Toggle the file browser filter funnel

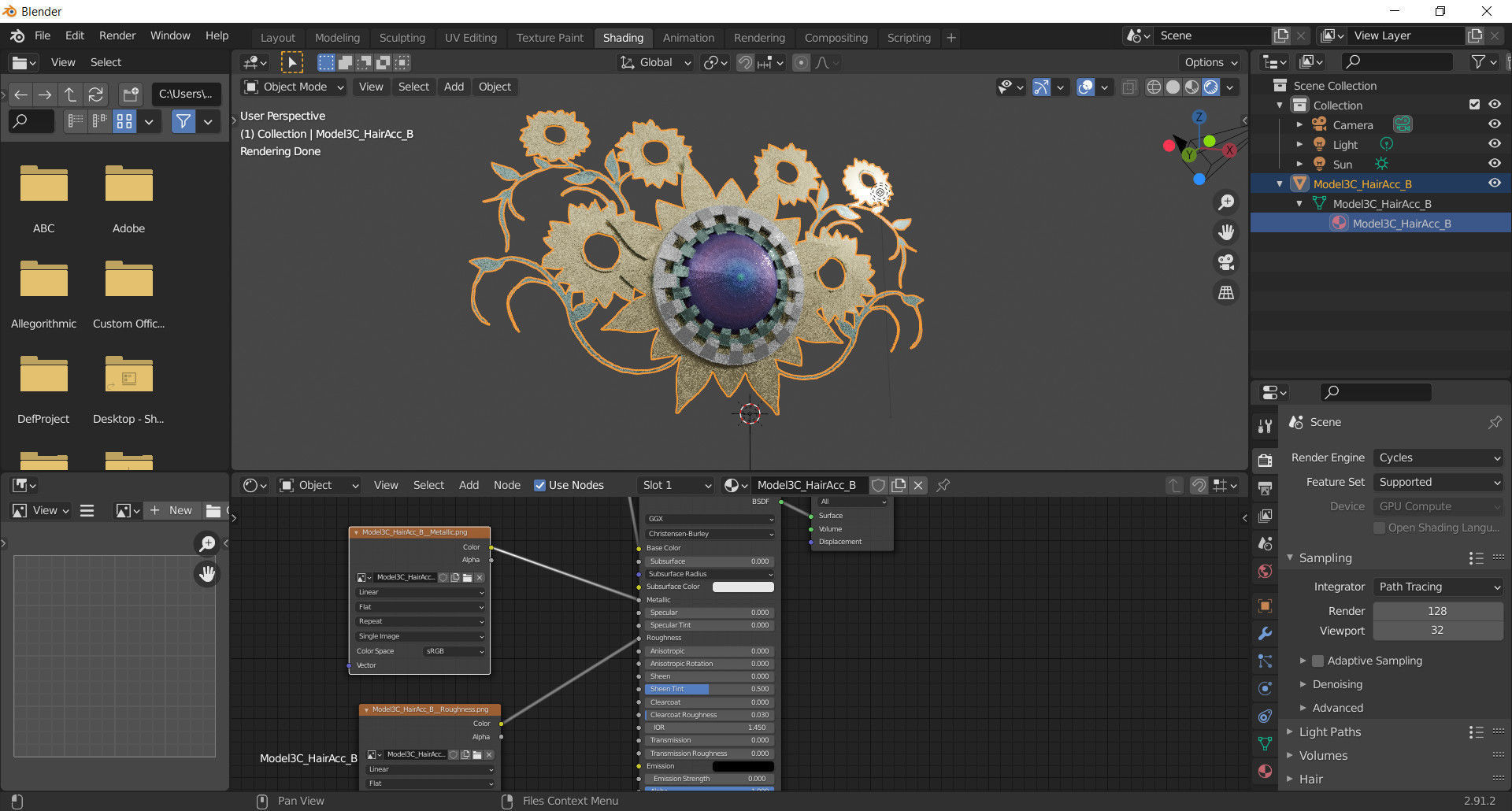pyautogui.click(x=183, y=121)
